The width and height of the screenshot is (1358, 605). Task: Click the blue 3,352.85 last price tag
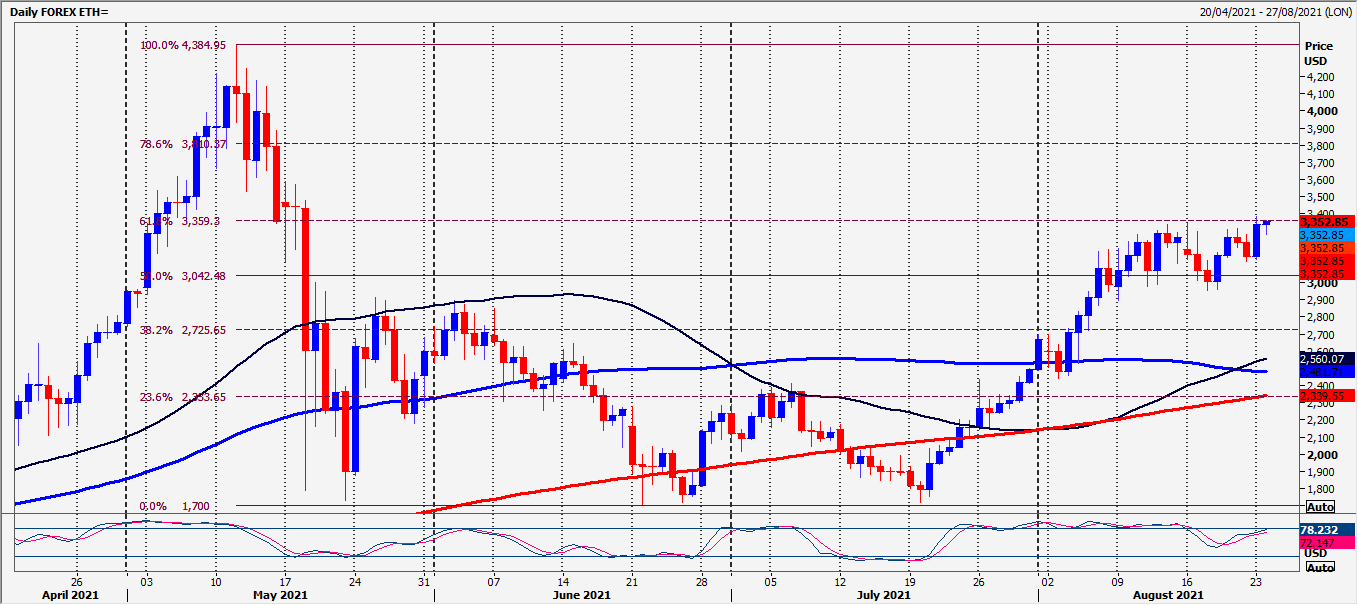1327,235
